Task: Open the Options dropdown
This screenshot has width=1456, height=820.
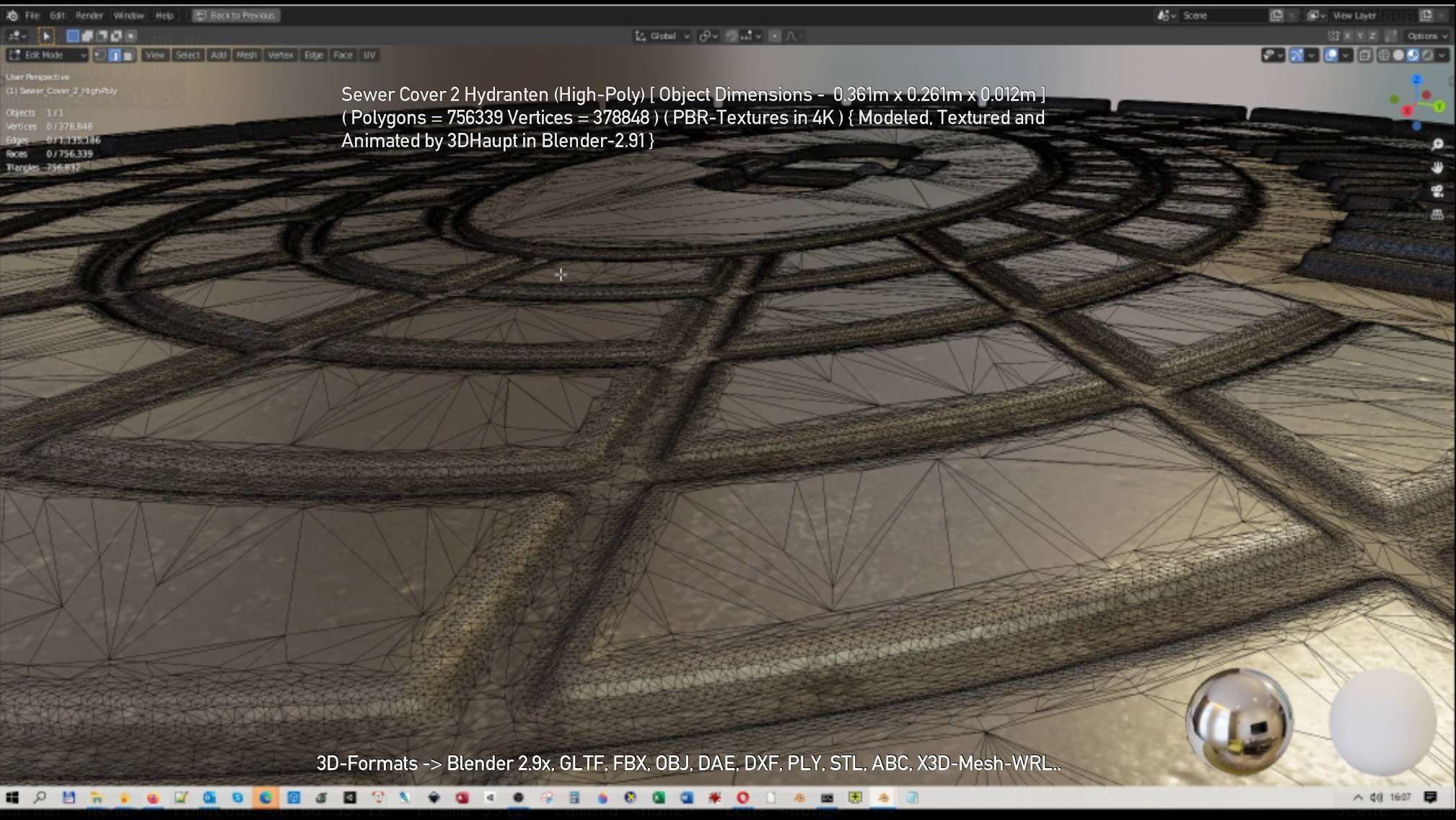Action: coord(1426,36)
